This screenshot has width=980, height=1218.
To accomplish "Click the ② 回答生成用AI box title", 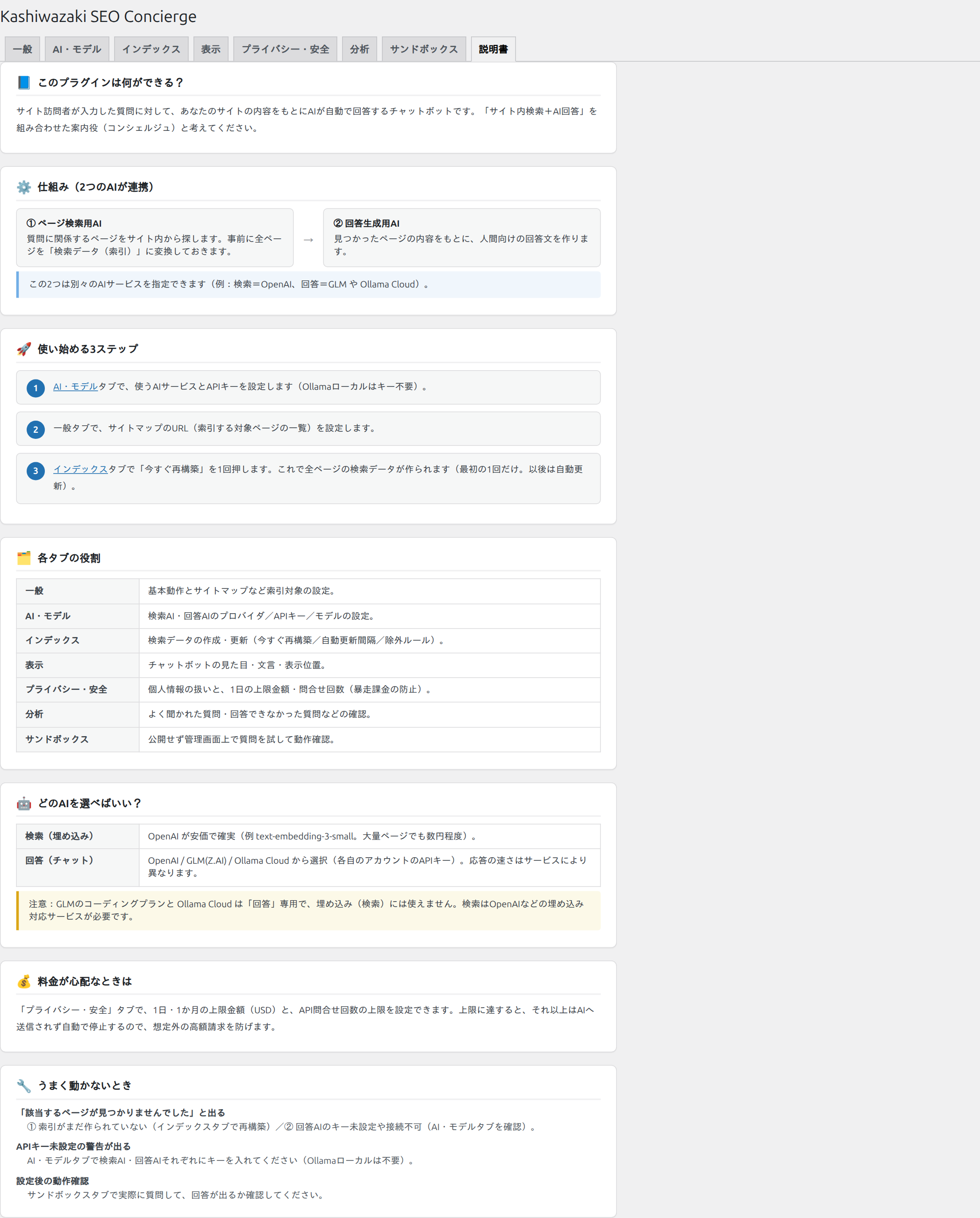I will [x=366, y=223].
